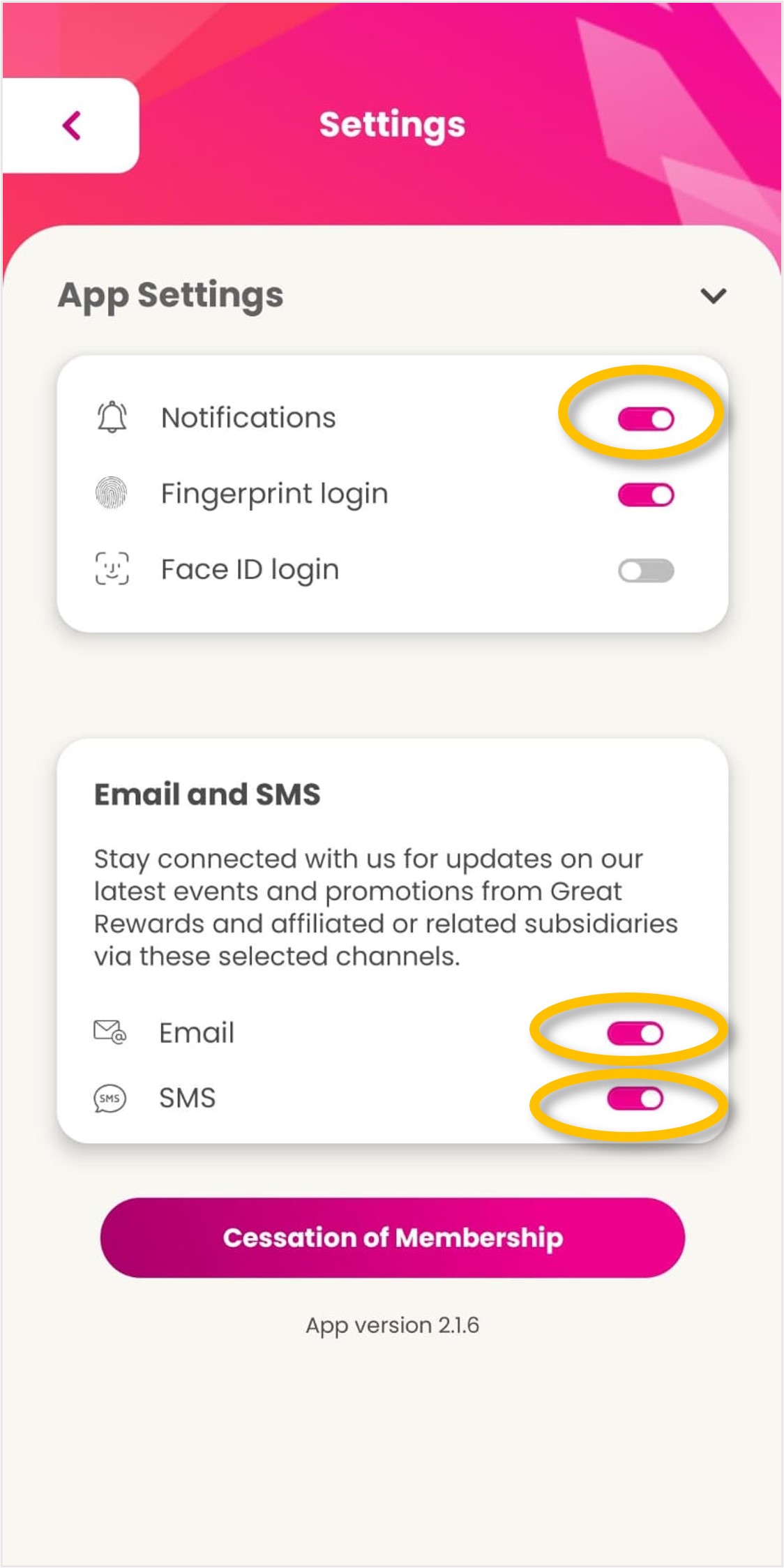Tap the Notifications bell icon
The image size is (784, 1568).
(112, 418)
